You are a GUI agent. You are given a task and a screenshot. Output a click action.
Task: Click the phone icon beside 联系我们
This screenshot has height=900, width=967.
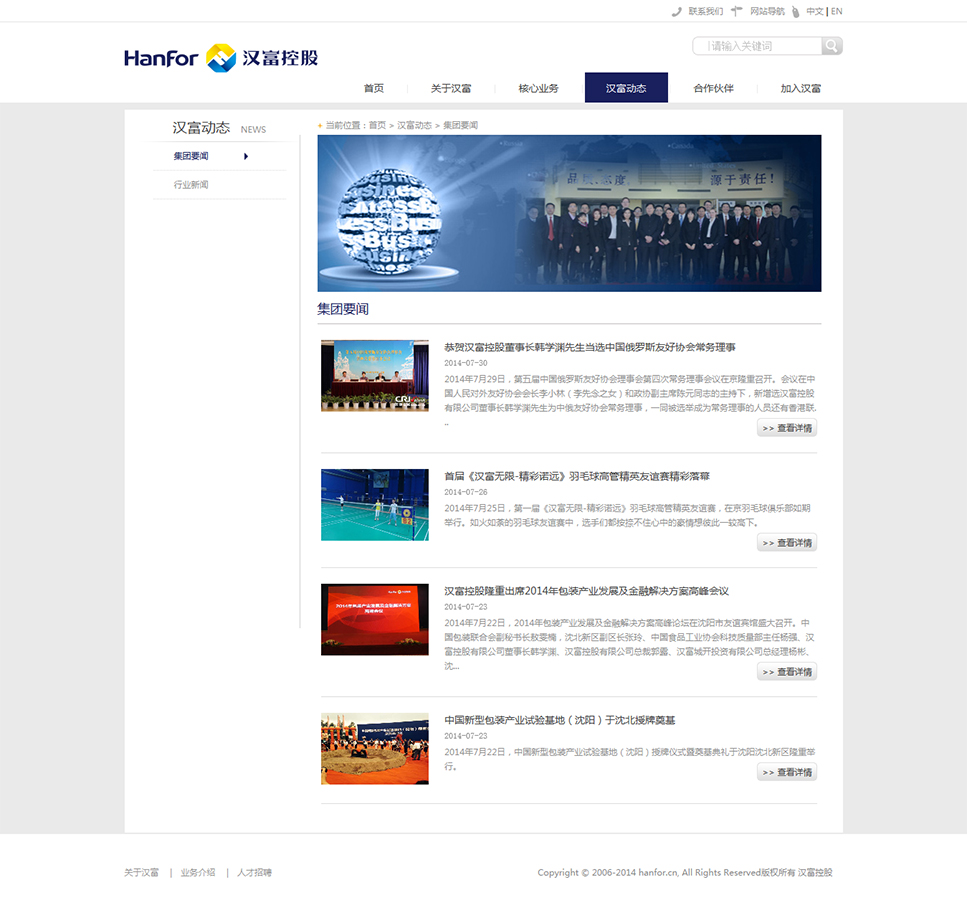click(x=676, y=12)
